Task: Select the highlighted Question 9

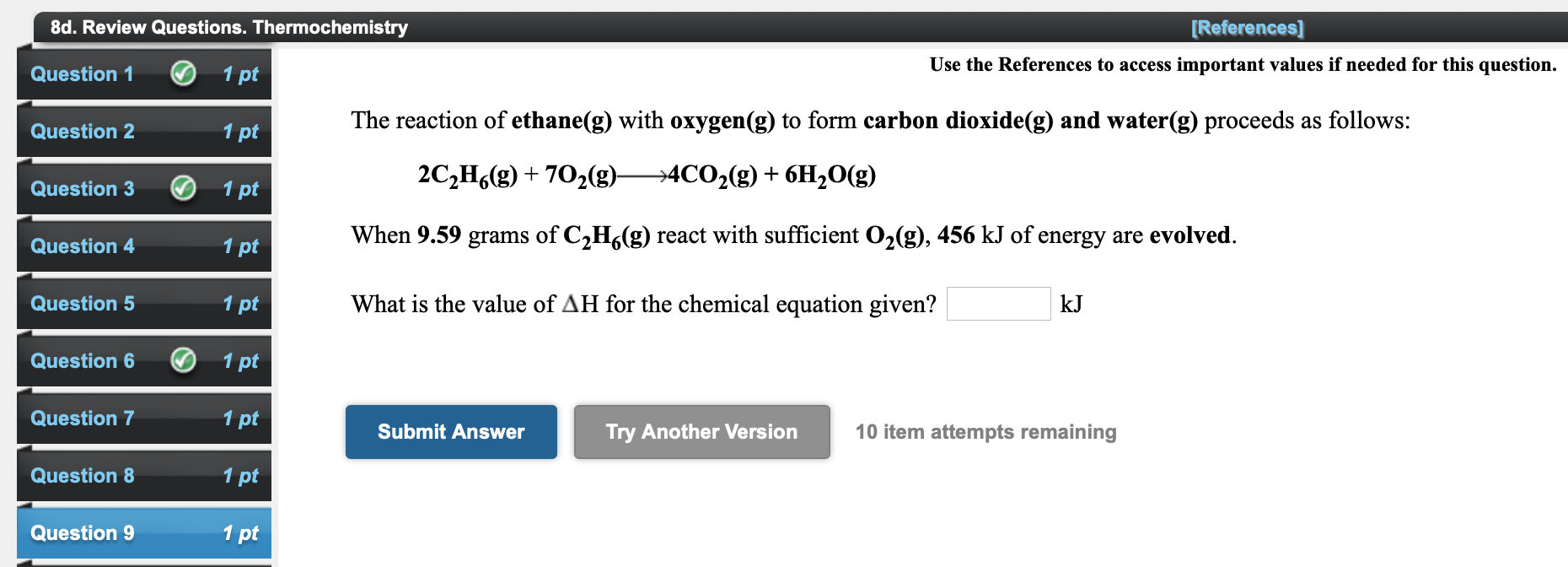Action: [x=82, y=532]
